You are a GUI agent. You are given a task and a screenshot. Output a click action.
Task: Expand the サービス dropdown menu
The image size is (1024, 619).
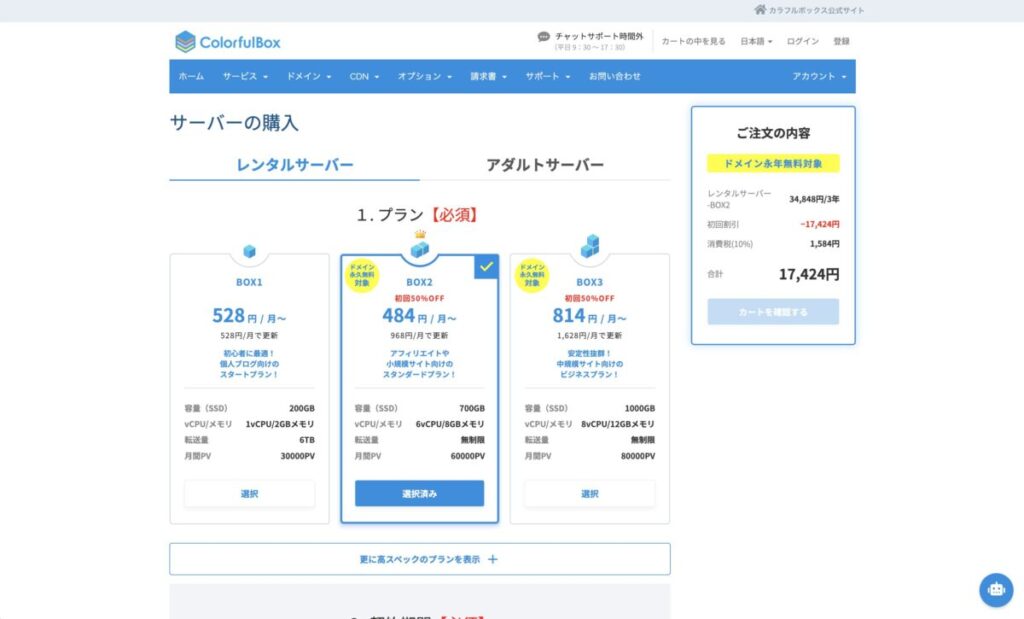tap(244, 76)
